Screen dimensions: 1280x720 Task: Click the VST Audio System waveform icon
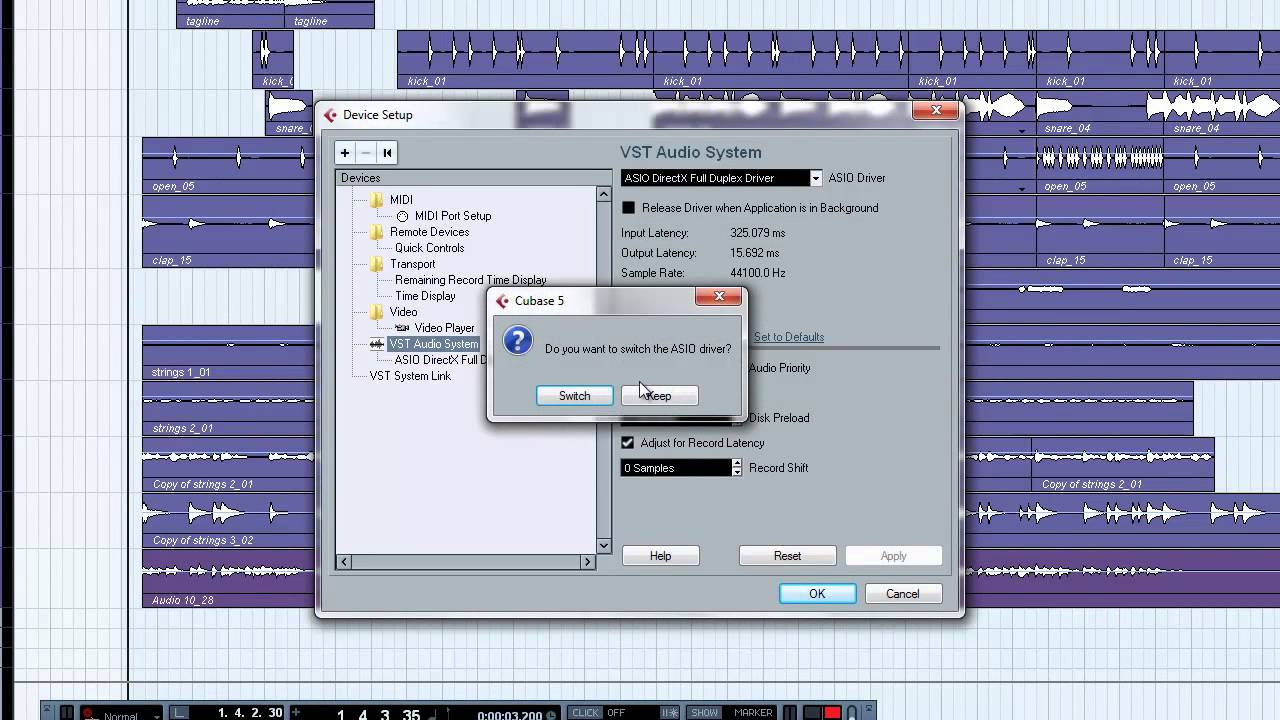(x=377, y=344)
